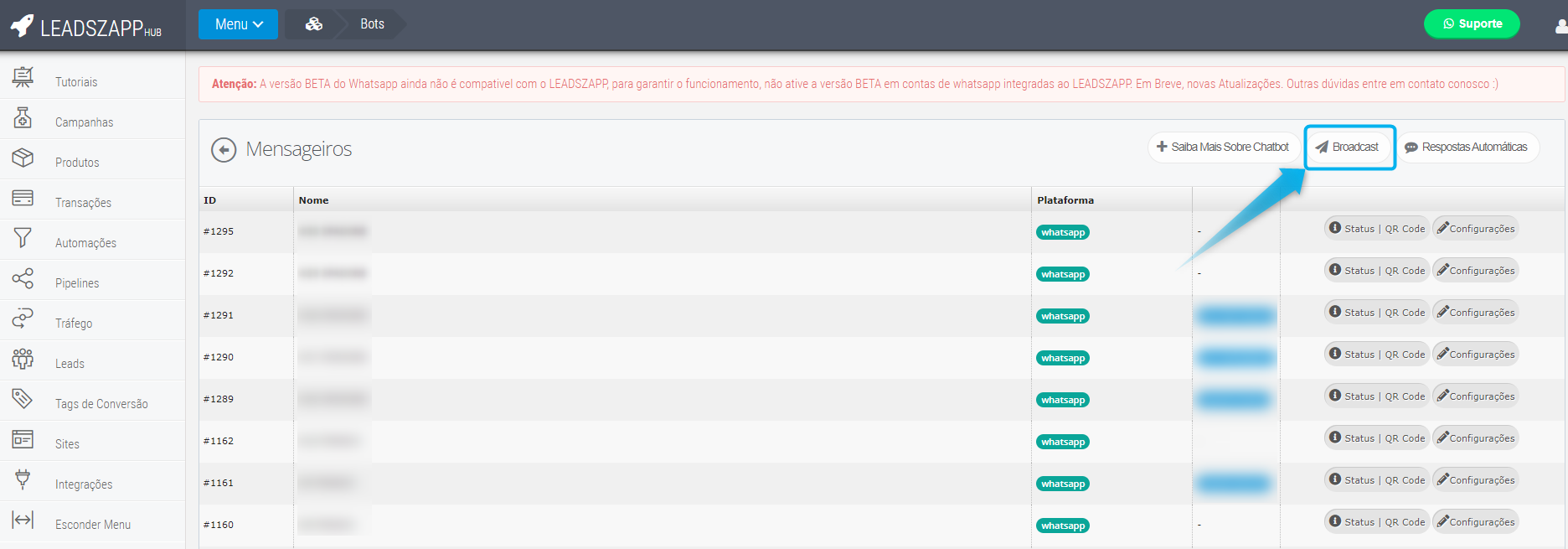Image resolution: width=1568 pixels, height=549 pixels.
Task: Click the Broadcast button
Action: (x=1348, y=147)
